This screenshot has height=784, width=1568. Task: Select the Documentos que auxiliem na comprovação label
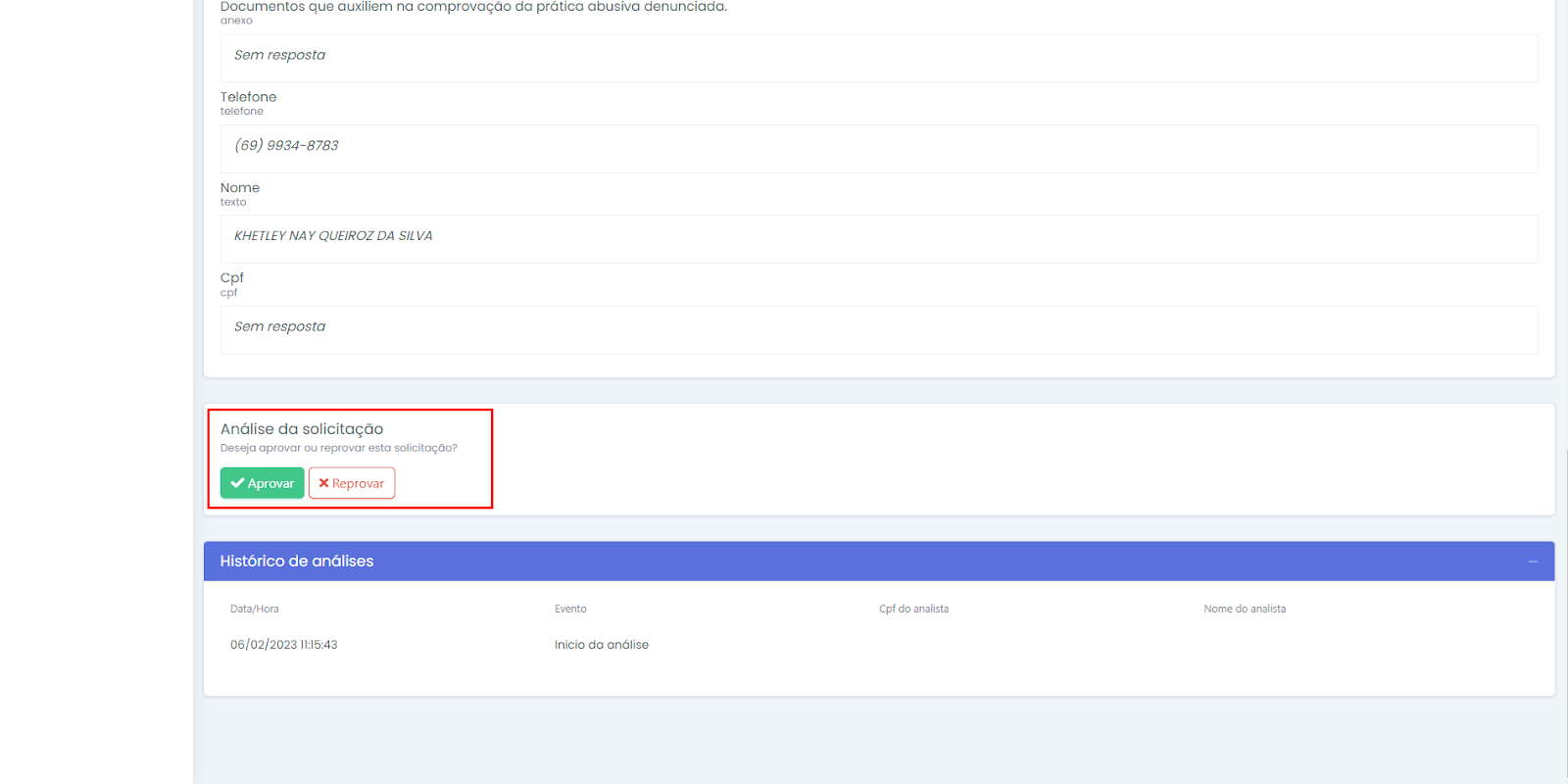tap(473, 7)
